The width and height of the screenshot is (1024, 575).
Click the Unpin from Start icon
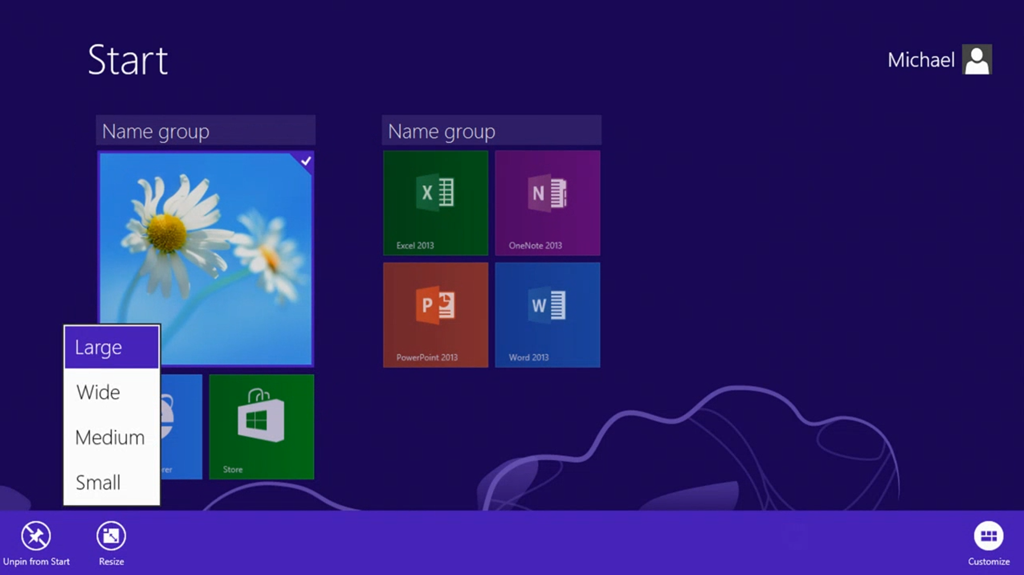pos(36,536)
